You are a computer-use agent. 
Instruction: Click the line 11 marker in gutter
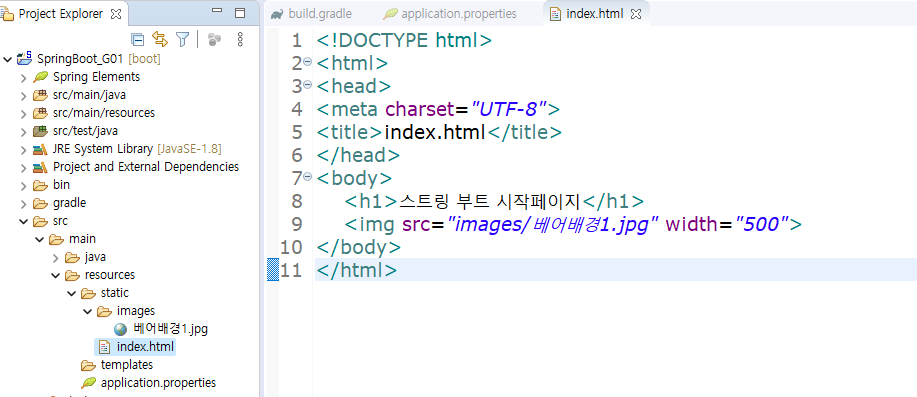point(273,270)
